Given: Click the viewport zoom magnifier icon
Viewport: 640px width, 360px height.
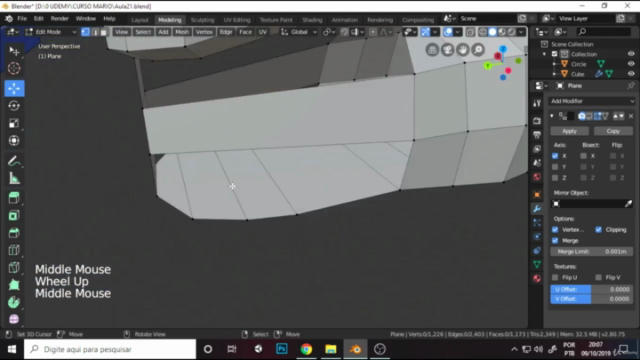Looking at the screenshot, I should 478,50.
